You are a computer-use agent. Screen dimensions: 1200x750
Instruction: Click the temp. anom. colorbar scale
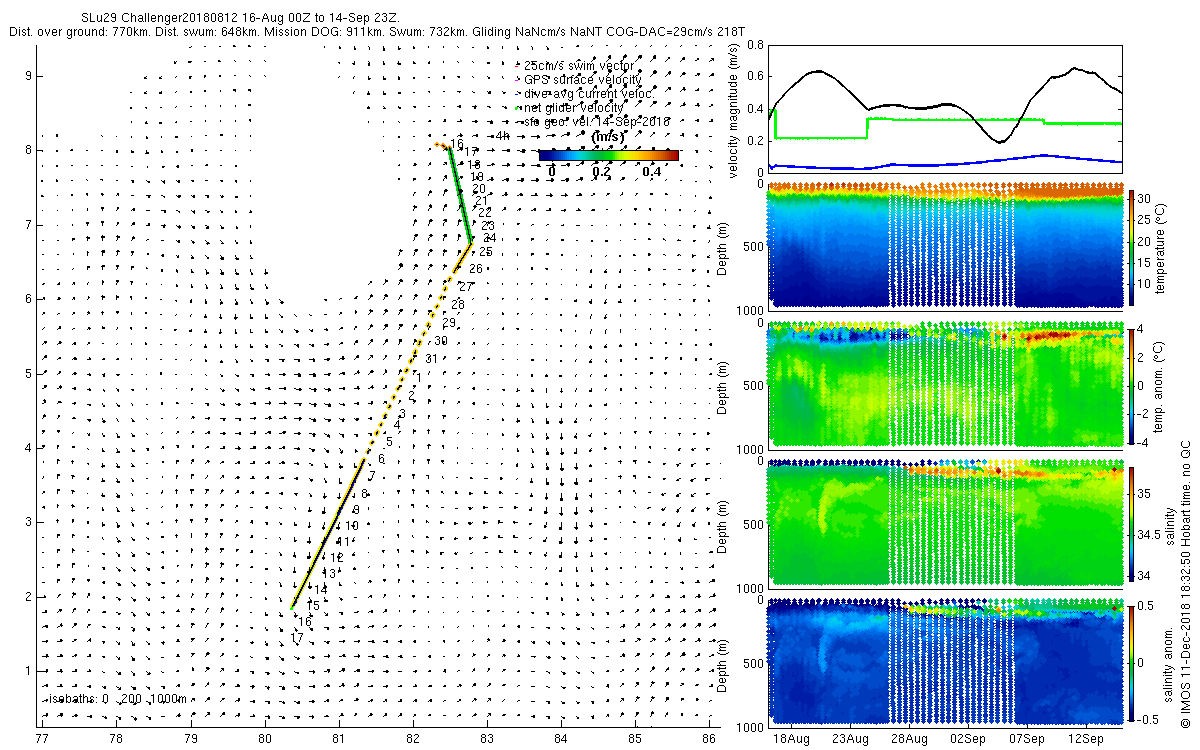tap(1131, 385)
